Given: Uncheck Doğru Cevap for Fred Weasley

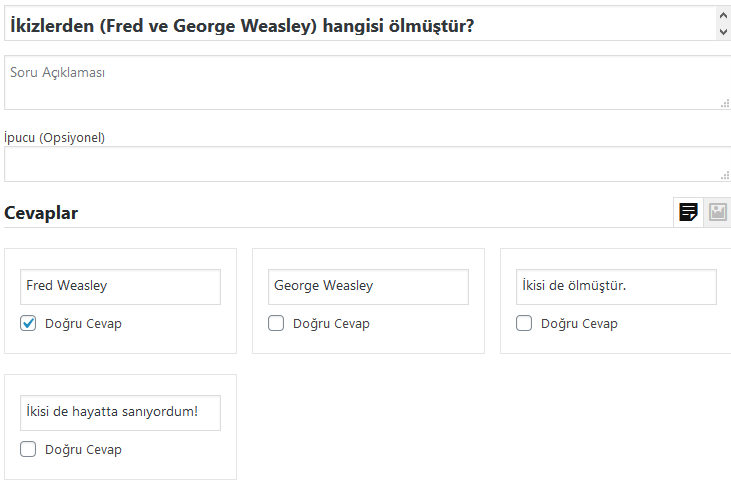Looking at the screenshot, I should point(28,323).
